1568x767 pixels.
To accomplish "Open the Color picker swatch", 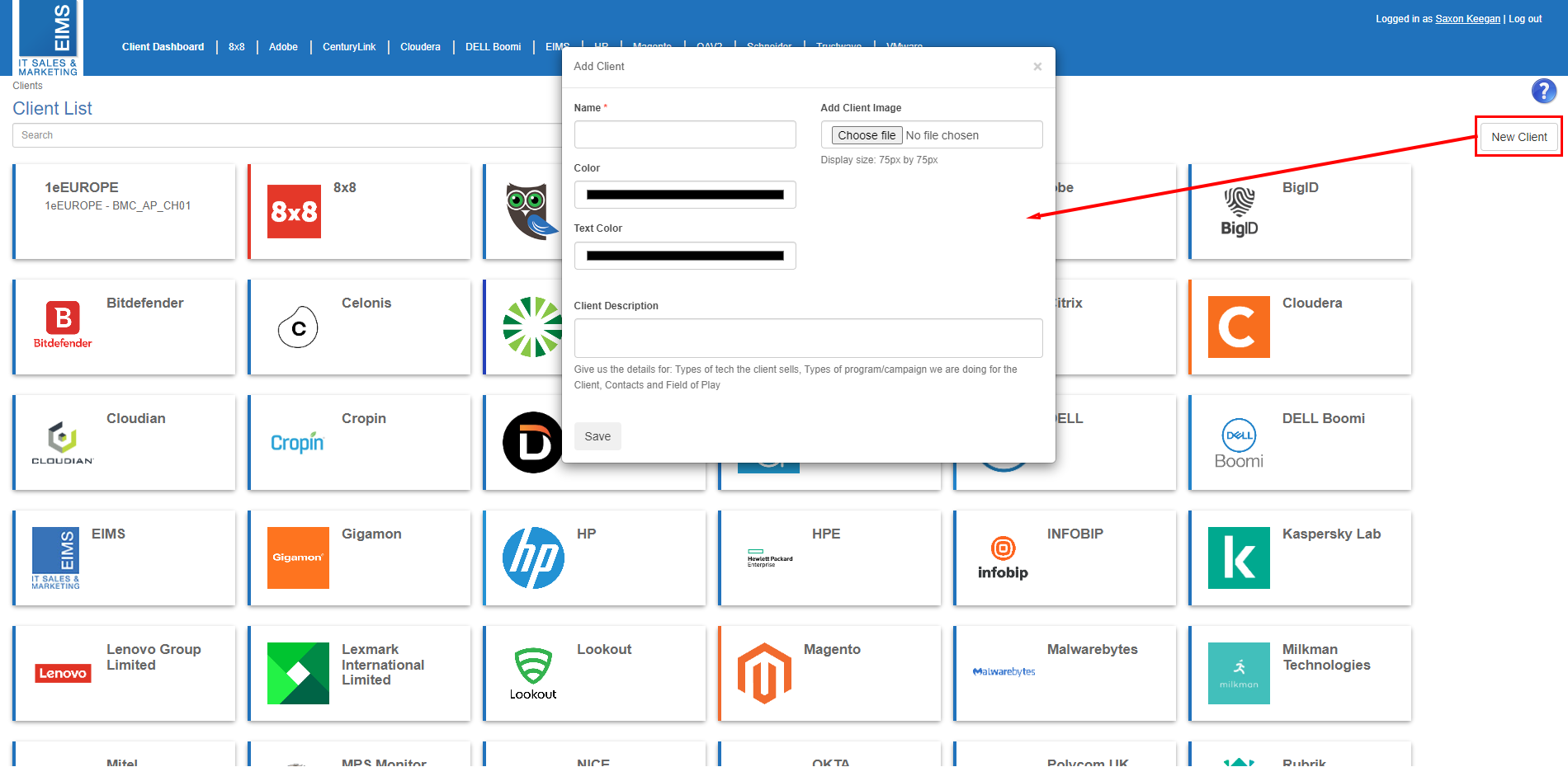I will point(685,195).
